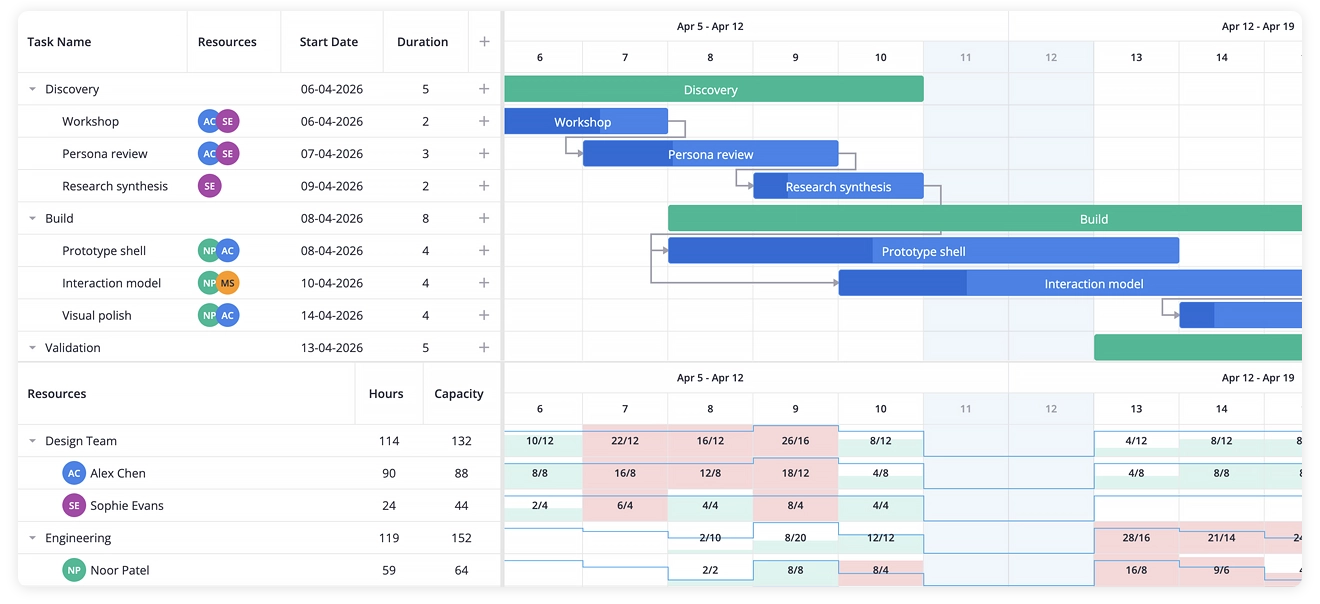Collapse the Engineering resource group
Image resolution: width=1320 pixels, height=604 pixels.
tap(32, 538)
